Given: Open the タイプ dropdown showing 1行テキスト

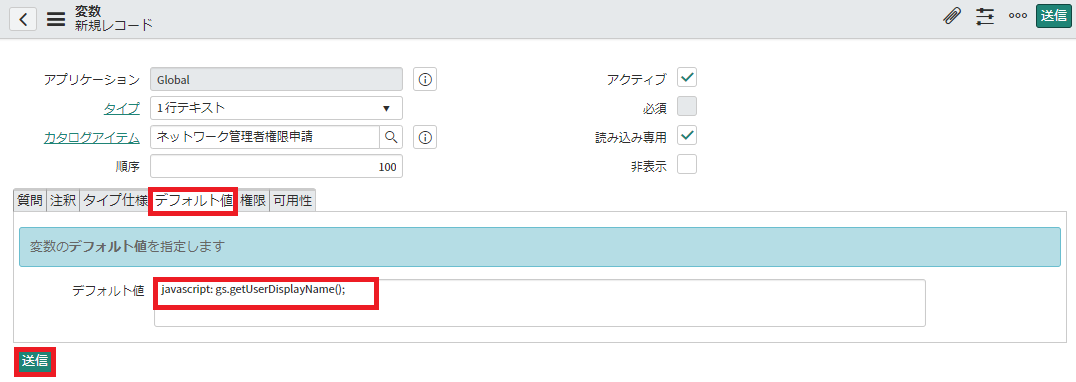Looking at the screenshot, I should 276,108.
